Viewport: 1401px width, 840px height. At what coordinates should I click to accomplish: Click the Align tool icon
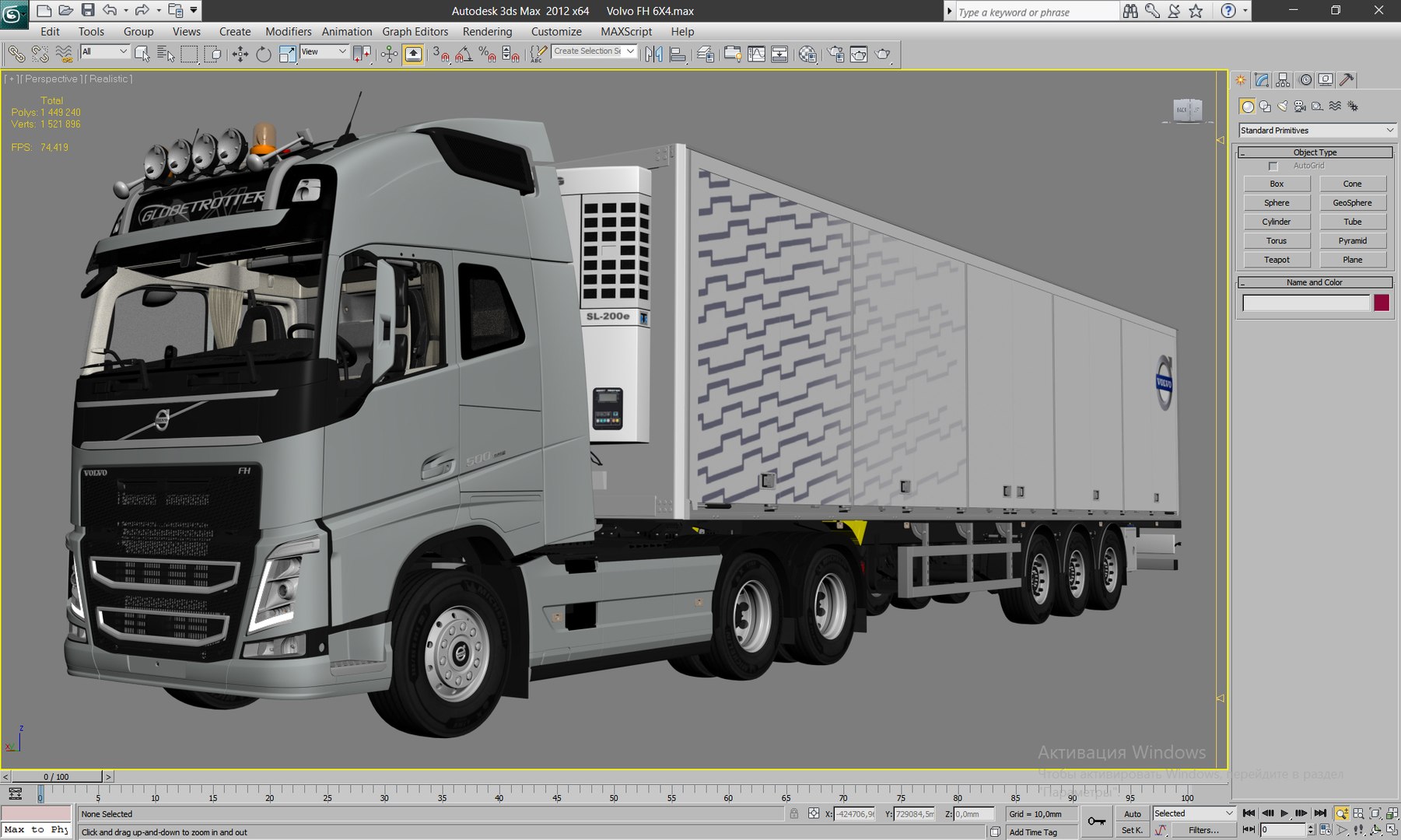point(678,54)
